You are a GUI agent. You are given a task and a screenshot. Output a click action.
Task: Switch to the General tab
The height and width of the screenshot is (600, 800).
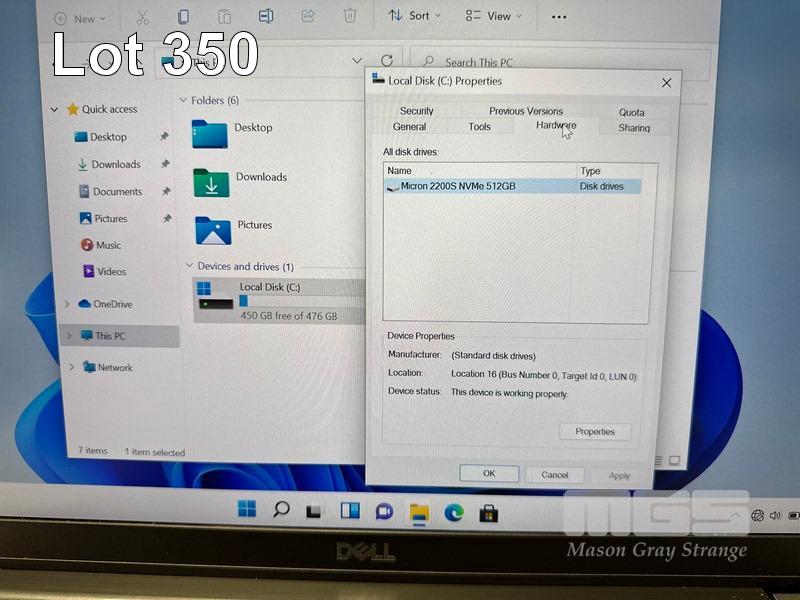409,127
